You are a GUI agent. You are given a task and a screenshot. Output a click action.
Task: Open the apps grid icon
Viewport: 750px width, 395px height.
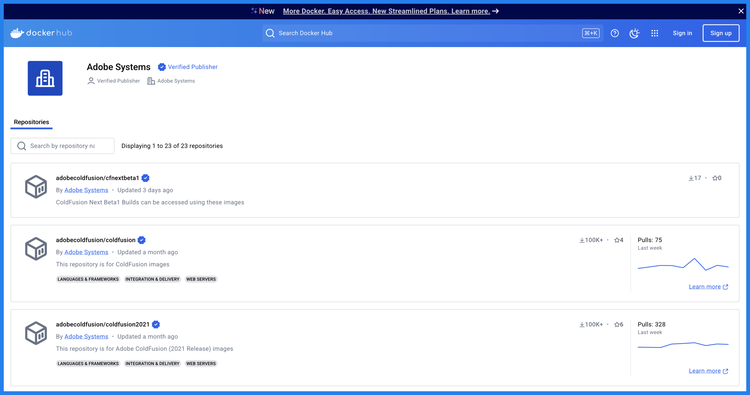[654, 33]
